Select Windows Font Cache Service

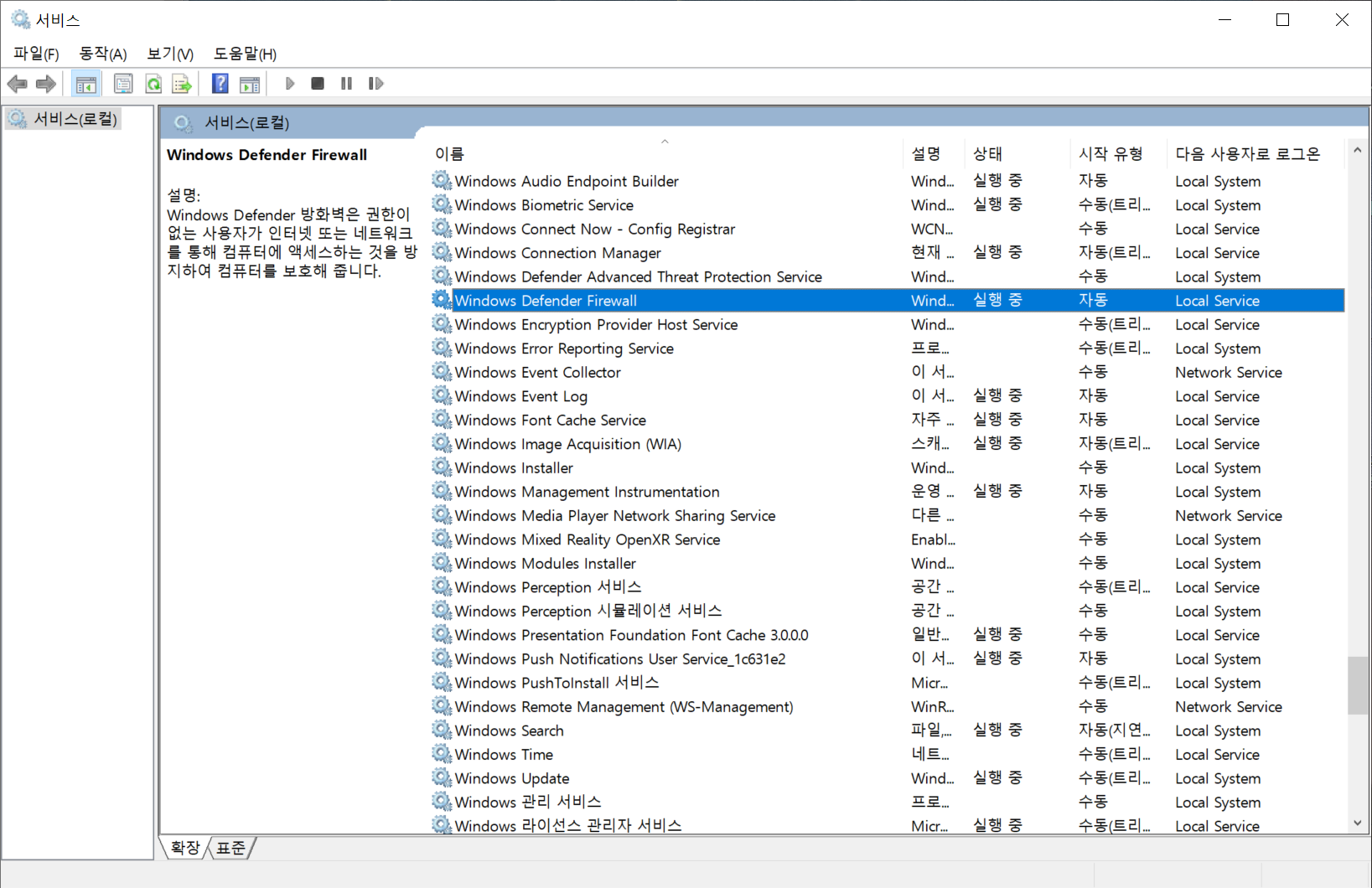click(x=888, y=420)
